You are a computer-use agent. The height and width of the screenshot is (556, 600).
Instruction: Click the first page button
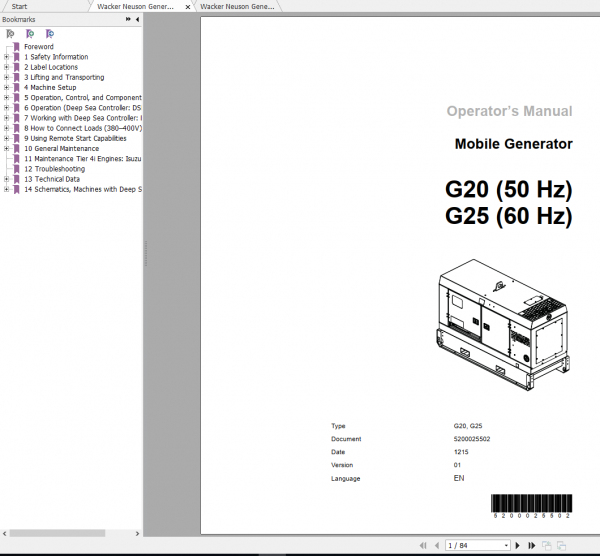(x=423, y=545)
